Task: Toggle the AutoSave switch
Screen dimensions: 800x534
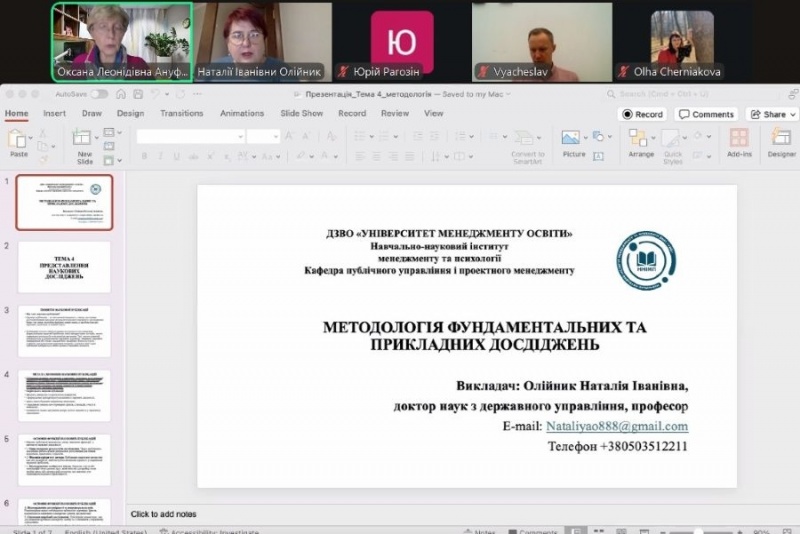Action: (x=99, y=94)
